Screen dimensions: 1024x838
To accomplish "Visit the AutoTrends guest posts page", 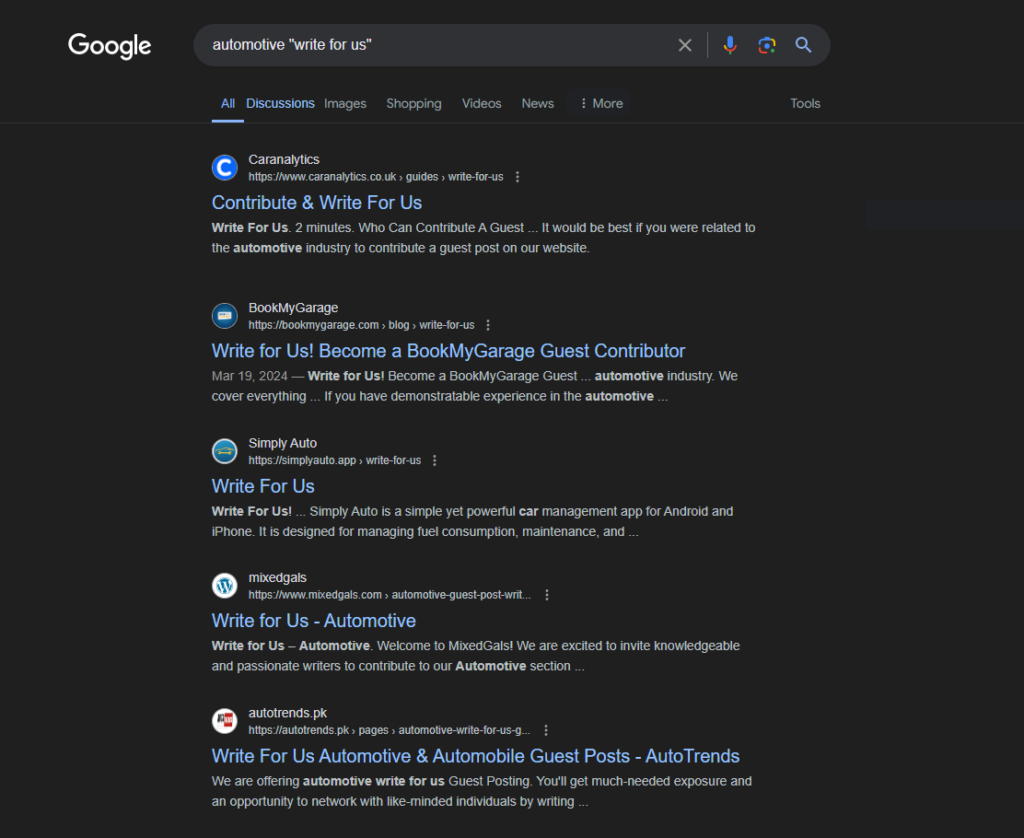I will click(x=475, y=756).
